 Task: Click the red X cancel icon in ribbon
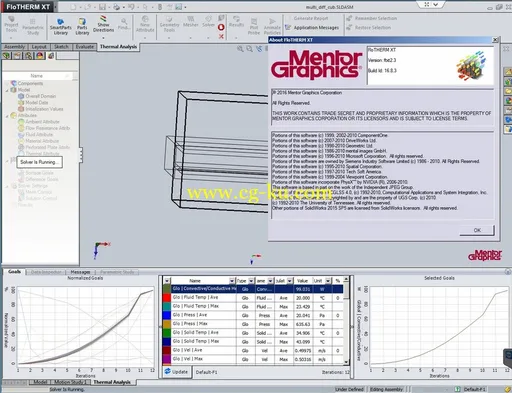(221, 36)
